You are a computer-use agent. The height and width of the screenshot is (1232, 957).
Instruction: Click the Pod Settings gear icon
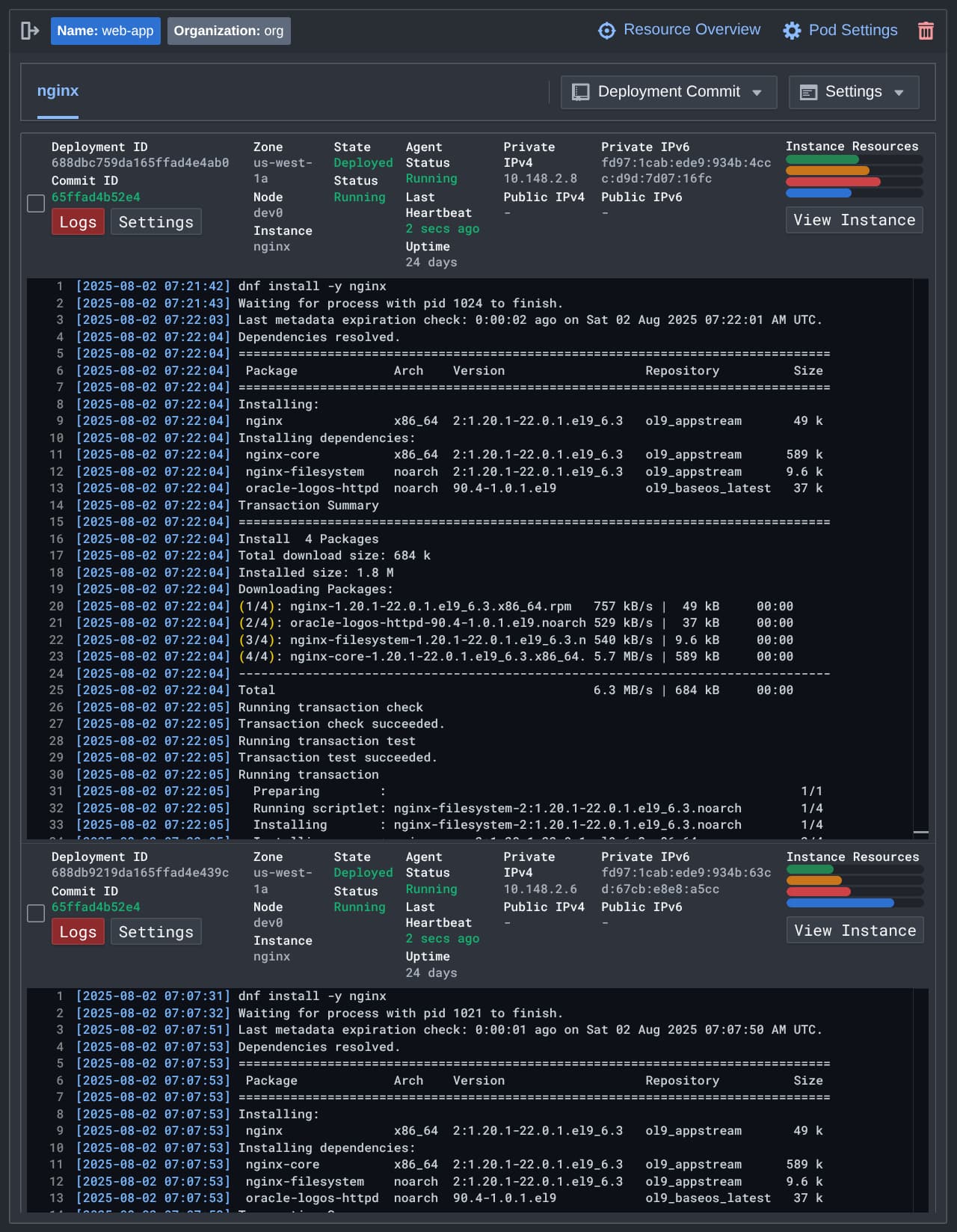click(792, 31)
